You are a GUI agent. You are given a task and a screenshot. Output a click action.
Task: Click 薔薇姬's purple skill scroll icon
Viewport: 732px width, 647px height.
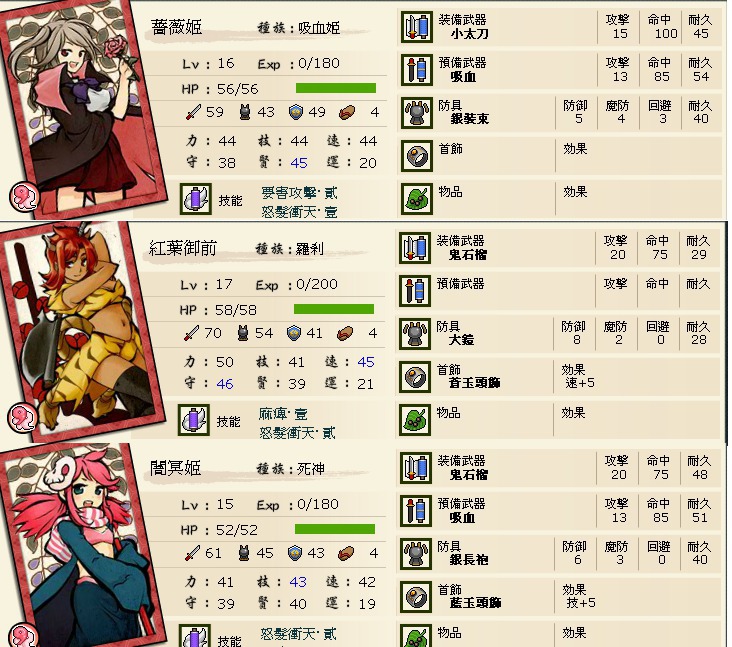(196, 199)
